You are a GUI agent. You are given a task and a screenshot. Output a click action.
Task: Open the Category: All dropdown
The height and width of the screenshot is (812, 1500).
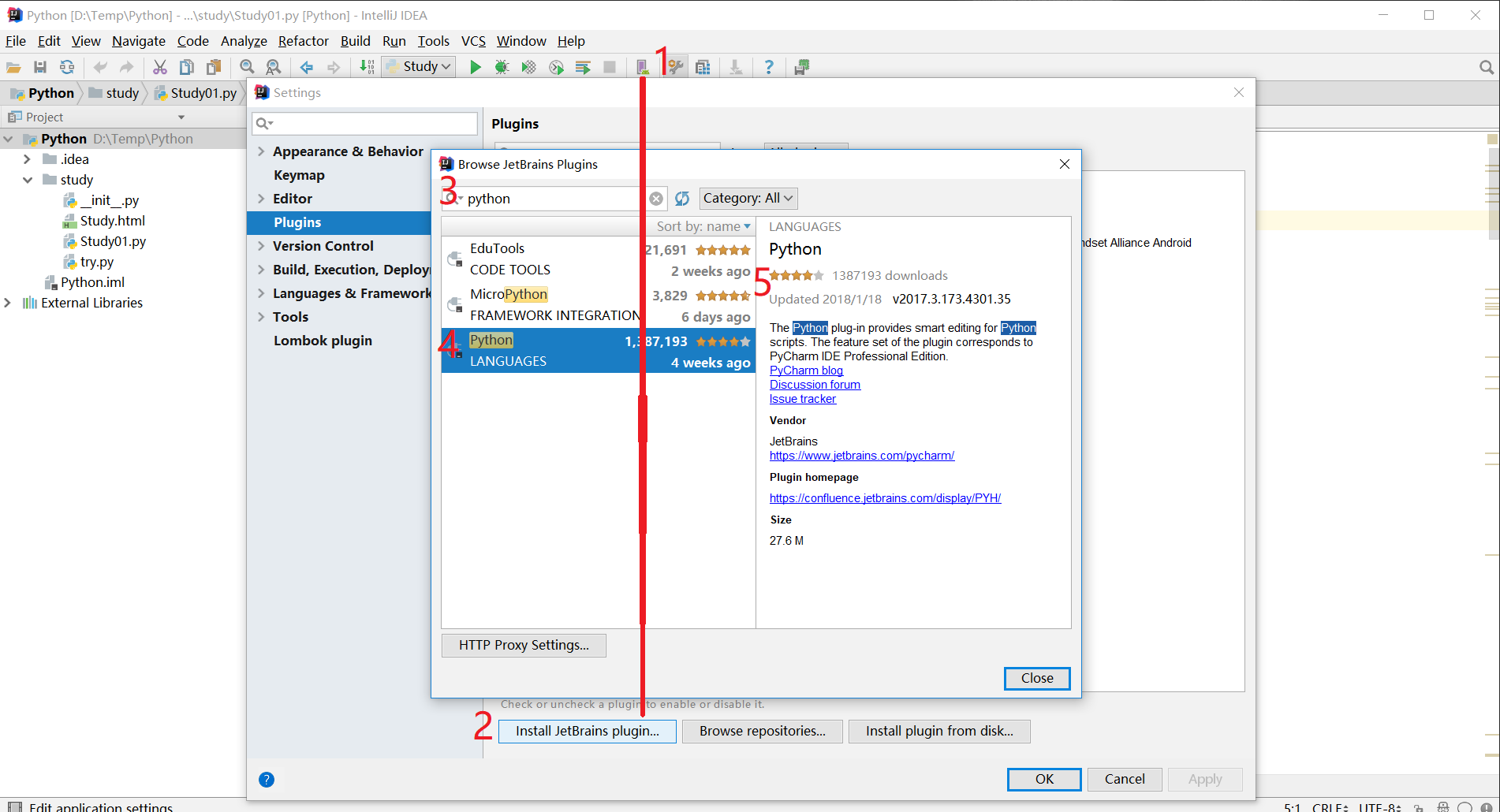(748, 199)
